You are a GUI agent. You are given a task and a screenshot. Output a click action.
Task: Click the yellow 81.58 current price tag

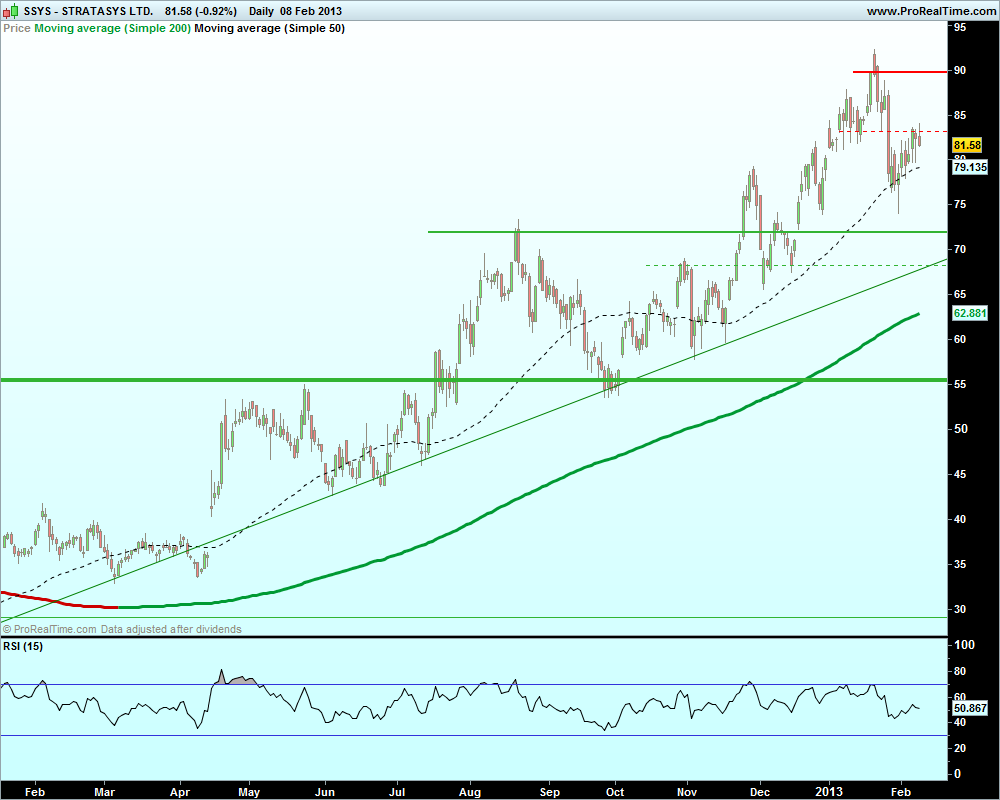(967, 145)
